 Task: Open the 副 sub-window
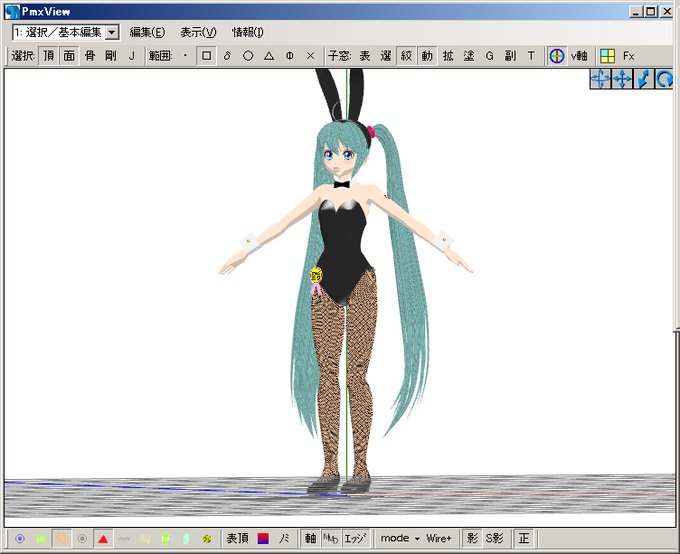point(510,56)
